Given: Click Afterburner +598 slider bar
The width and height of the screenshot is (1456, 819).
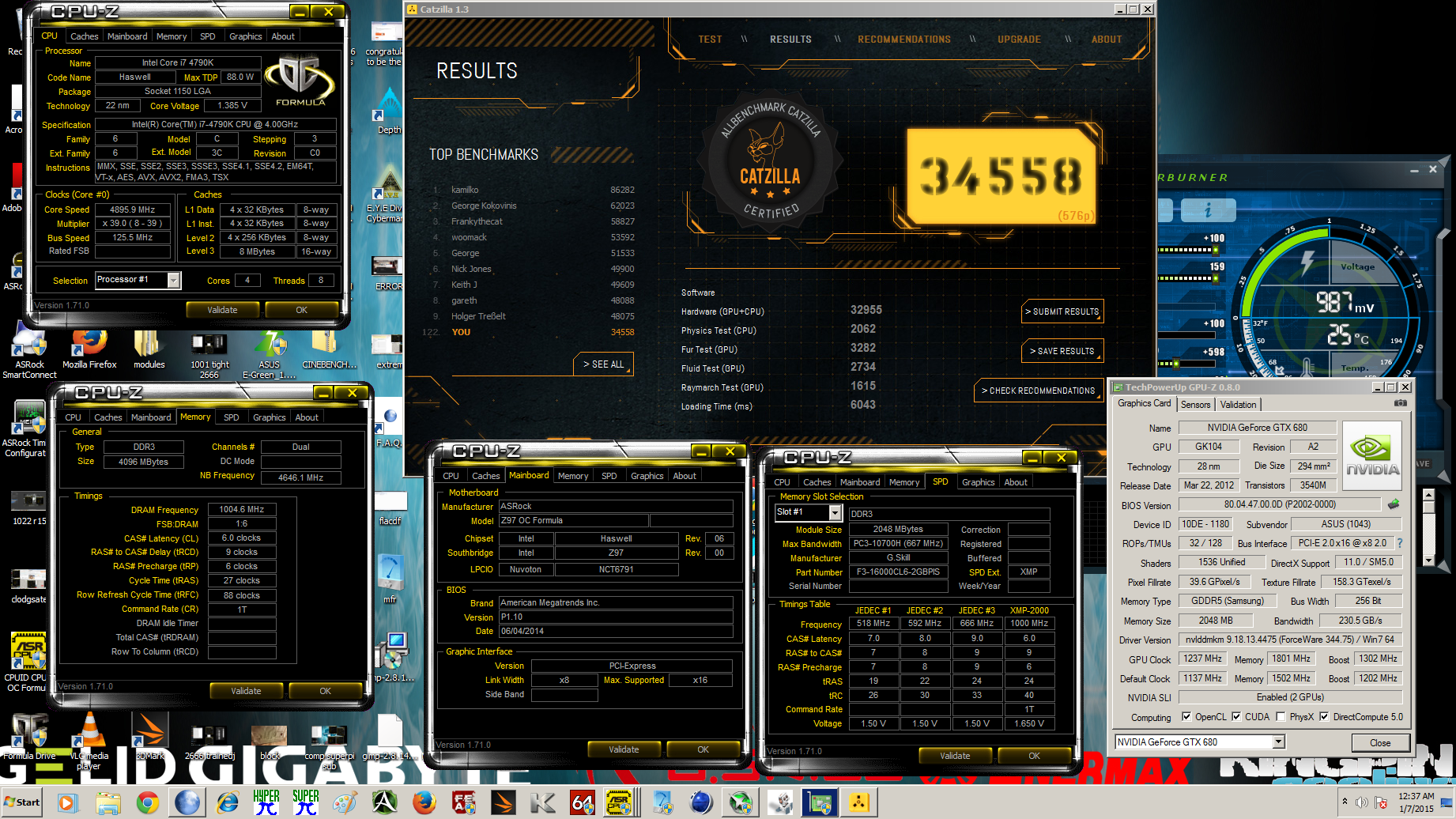Looking at the screenshot, I should (x=1186, y=364).
